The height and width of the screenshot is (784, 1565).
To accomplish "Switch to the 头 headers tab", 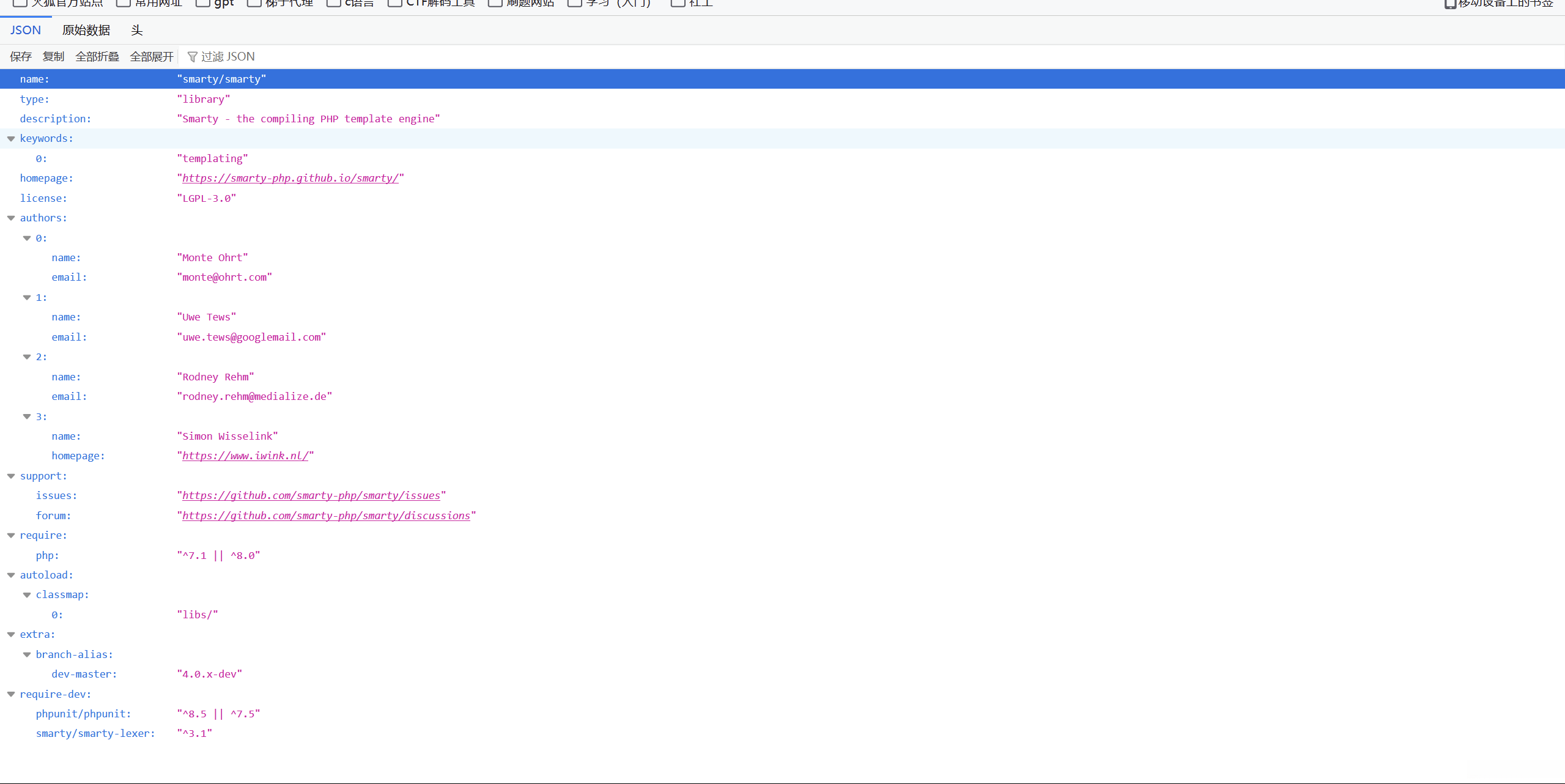I will coord(136,31).
